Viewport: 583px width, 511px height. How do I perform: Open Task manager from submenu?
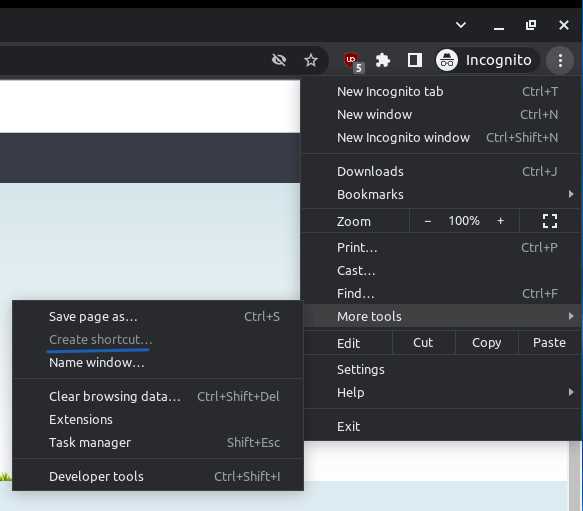(158, 443)
